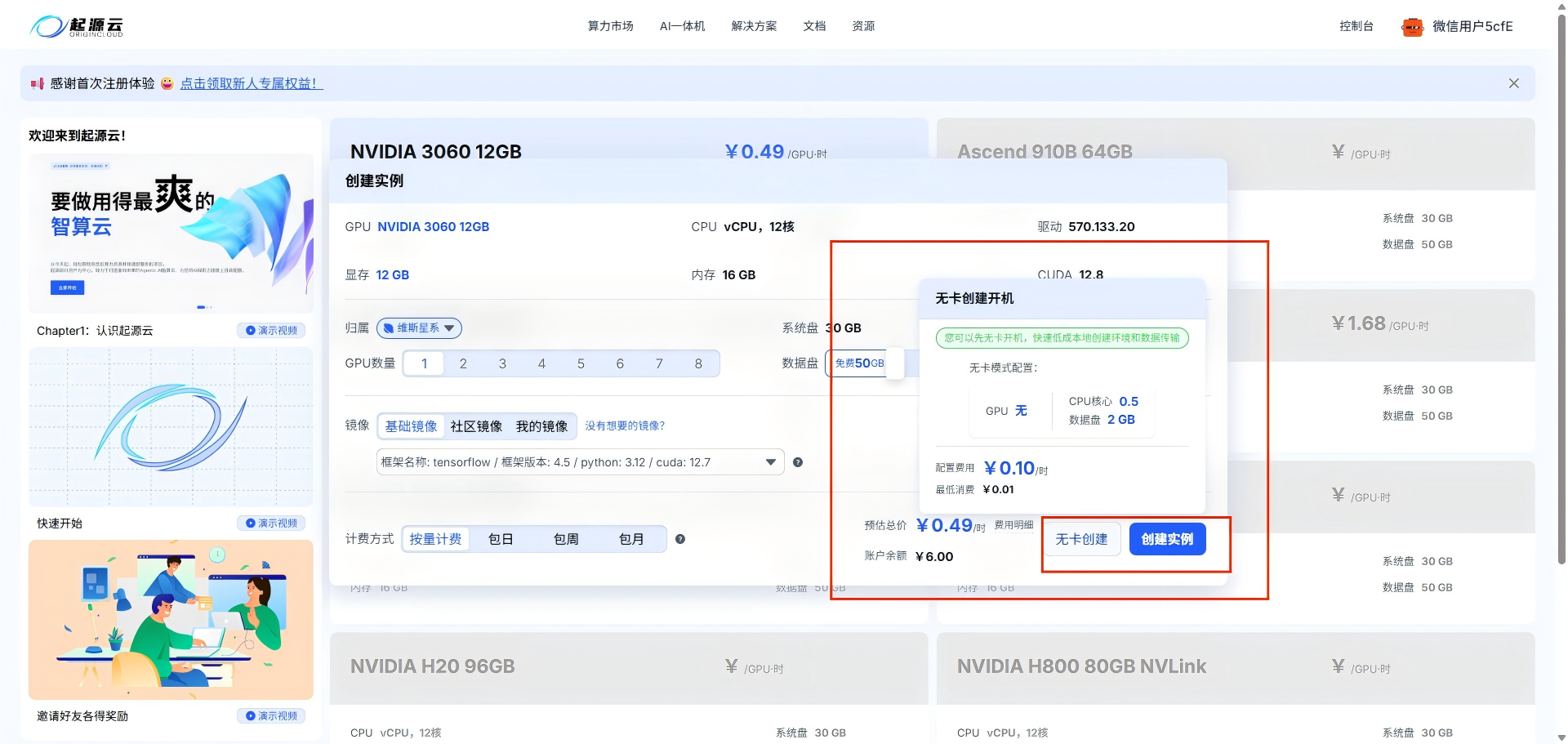This screenshot has width=1568, height=744.
Task: Switch to 社区镜像 tab
Action: point(476,426)
